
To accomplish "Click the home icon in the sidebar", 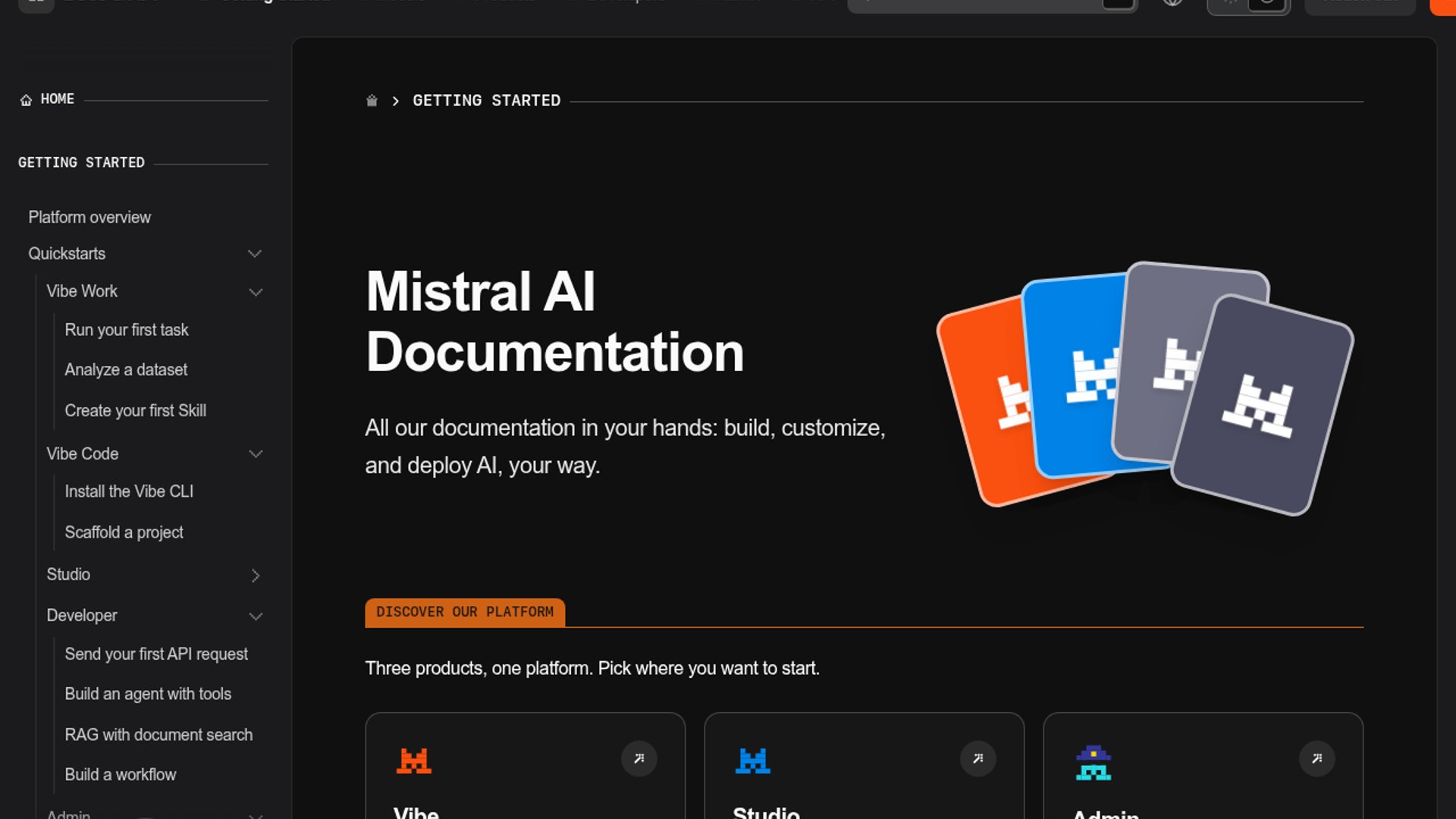I will pyautogui.click(x=26, y=100).
